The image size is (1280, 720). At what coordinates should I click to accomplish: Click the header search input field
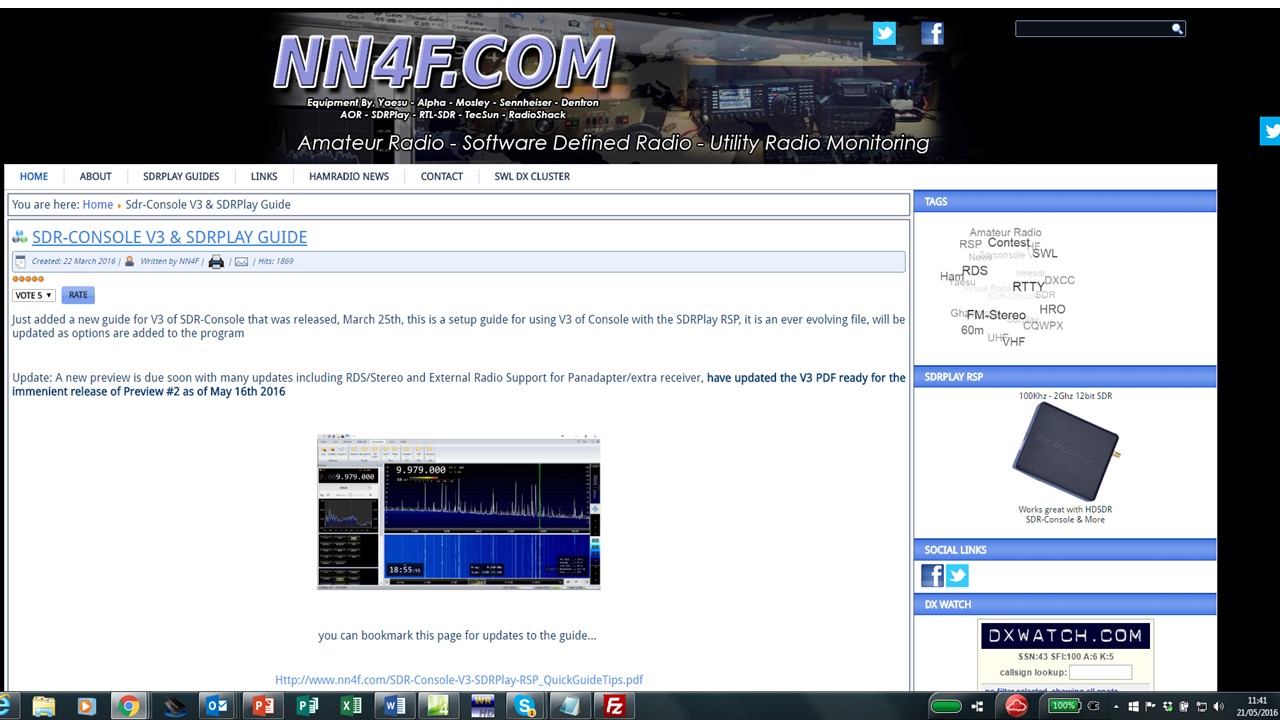click(x=1093, y=29)
